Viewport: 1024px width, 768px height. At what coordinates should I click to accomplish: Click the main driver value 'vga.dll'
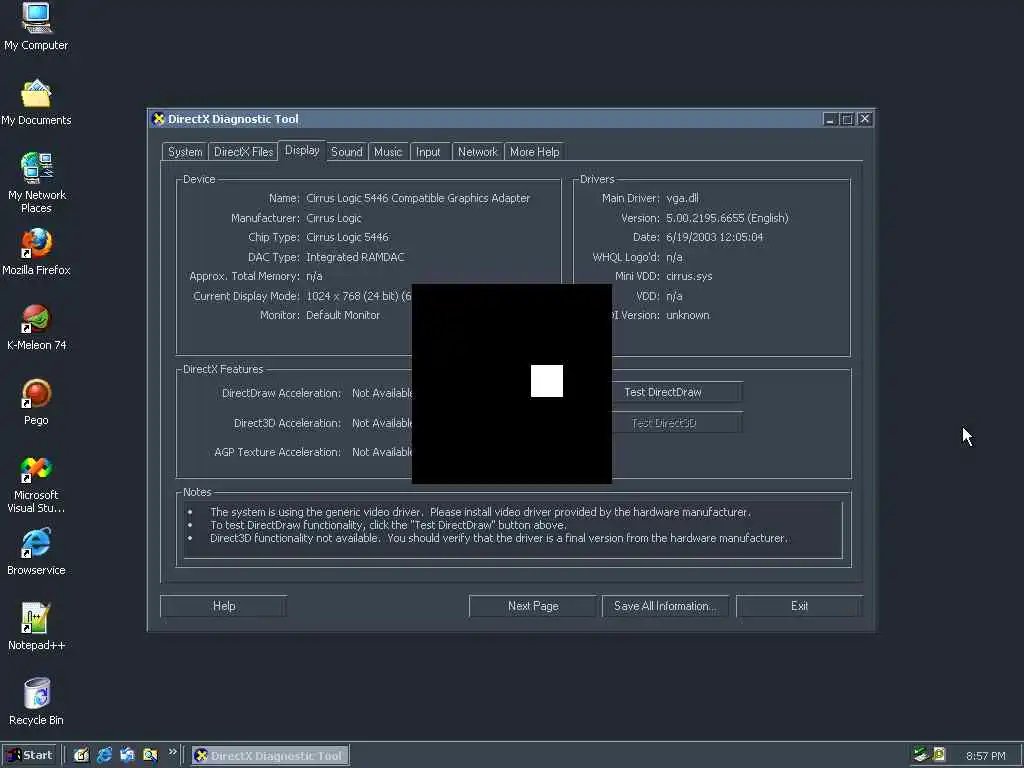(682, 198)
